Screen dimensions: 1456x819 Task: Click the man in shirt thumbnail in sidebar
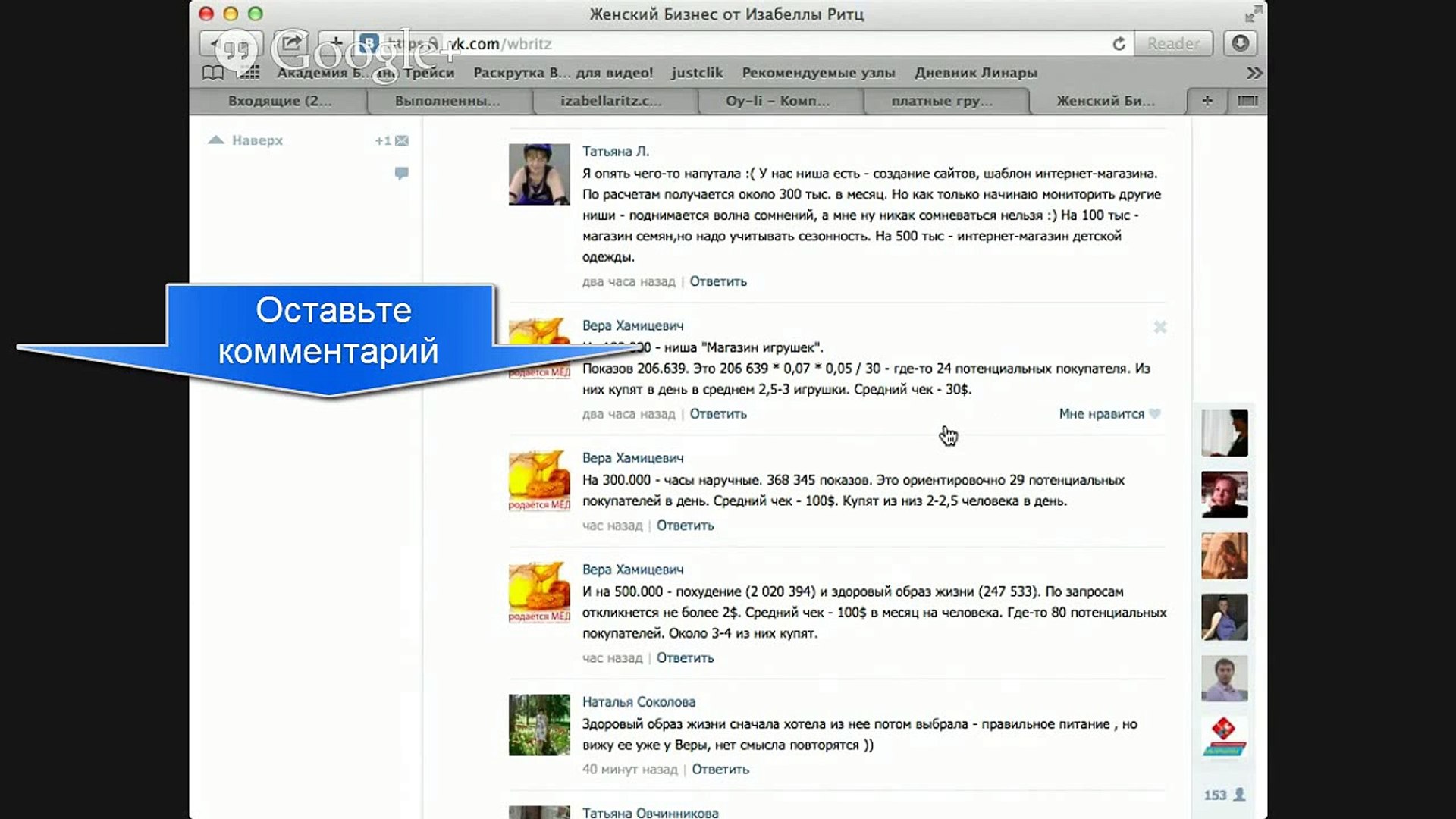click(x=1224, y=678)
